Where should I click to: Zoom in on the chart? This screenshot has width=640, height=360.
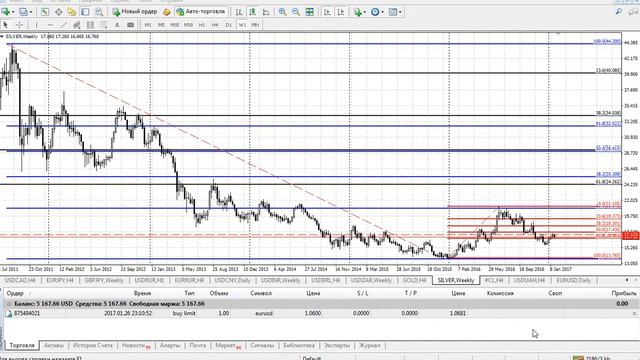click(282, 12)
